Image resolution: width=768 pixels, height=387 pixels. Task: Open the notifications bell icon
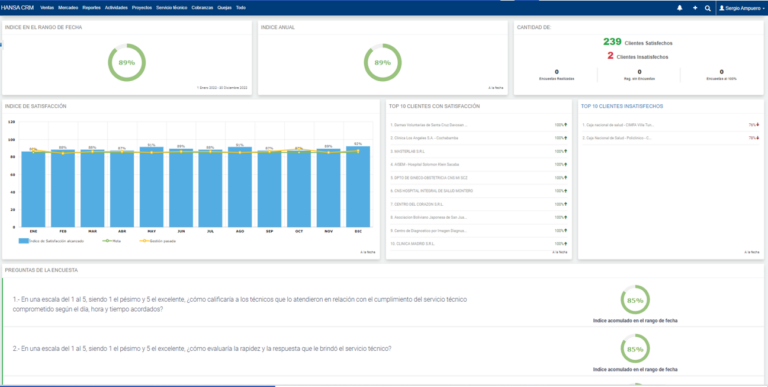click(679, 8)
